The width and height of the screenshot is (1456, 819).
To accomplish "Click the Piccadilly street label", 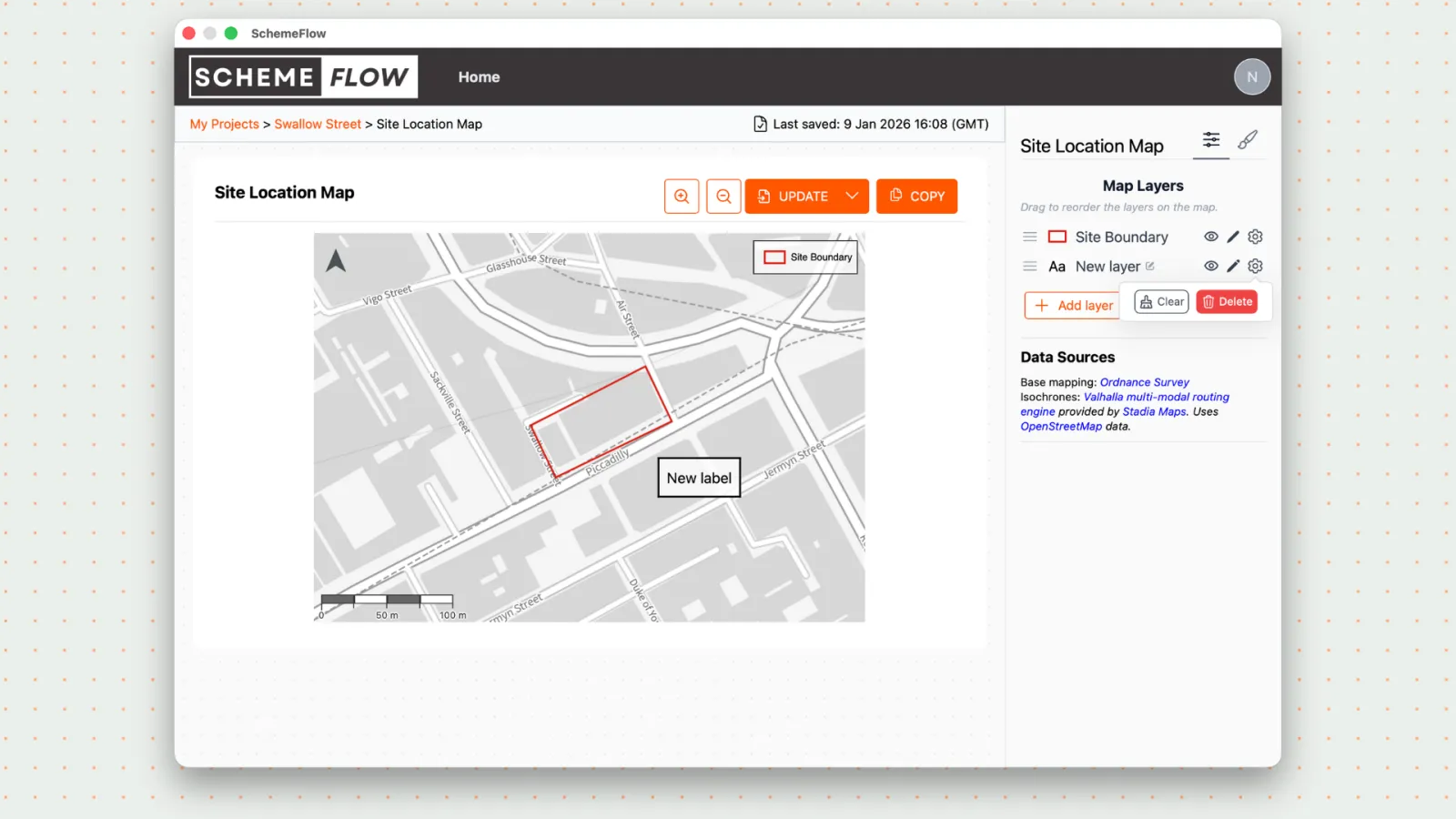I will [x=607, y=462].
